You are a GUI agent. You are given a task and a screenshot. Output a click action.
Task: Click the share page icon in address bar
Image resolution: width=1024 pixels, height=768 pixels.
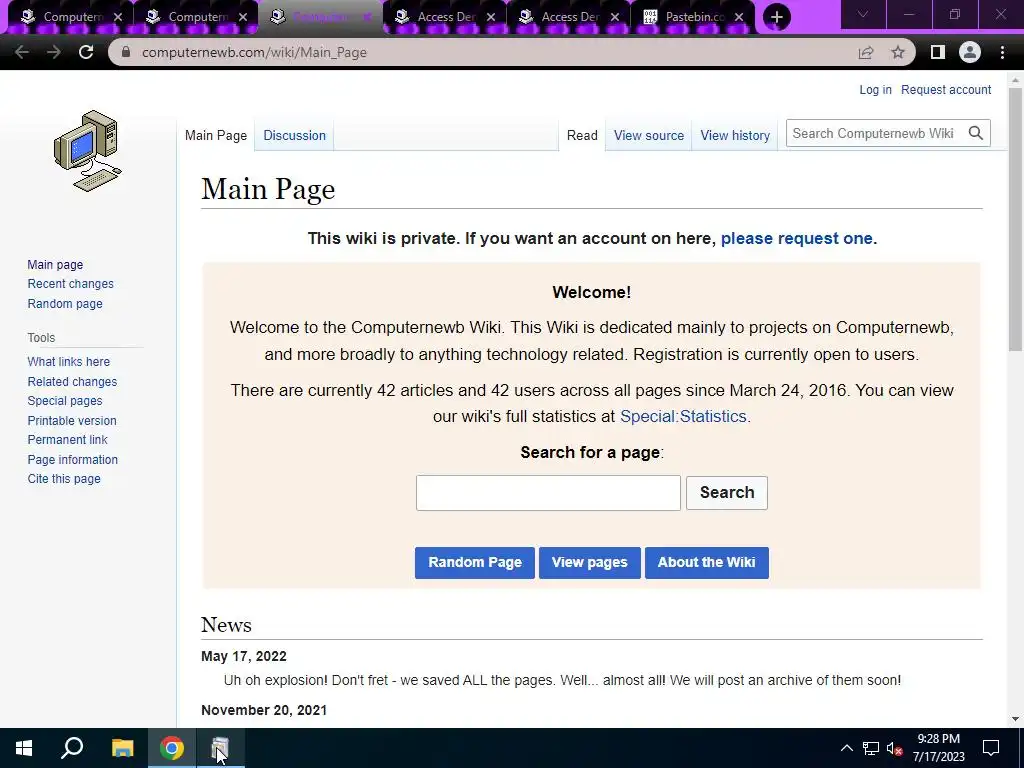click(866, 52)
